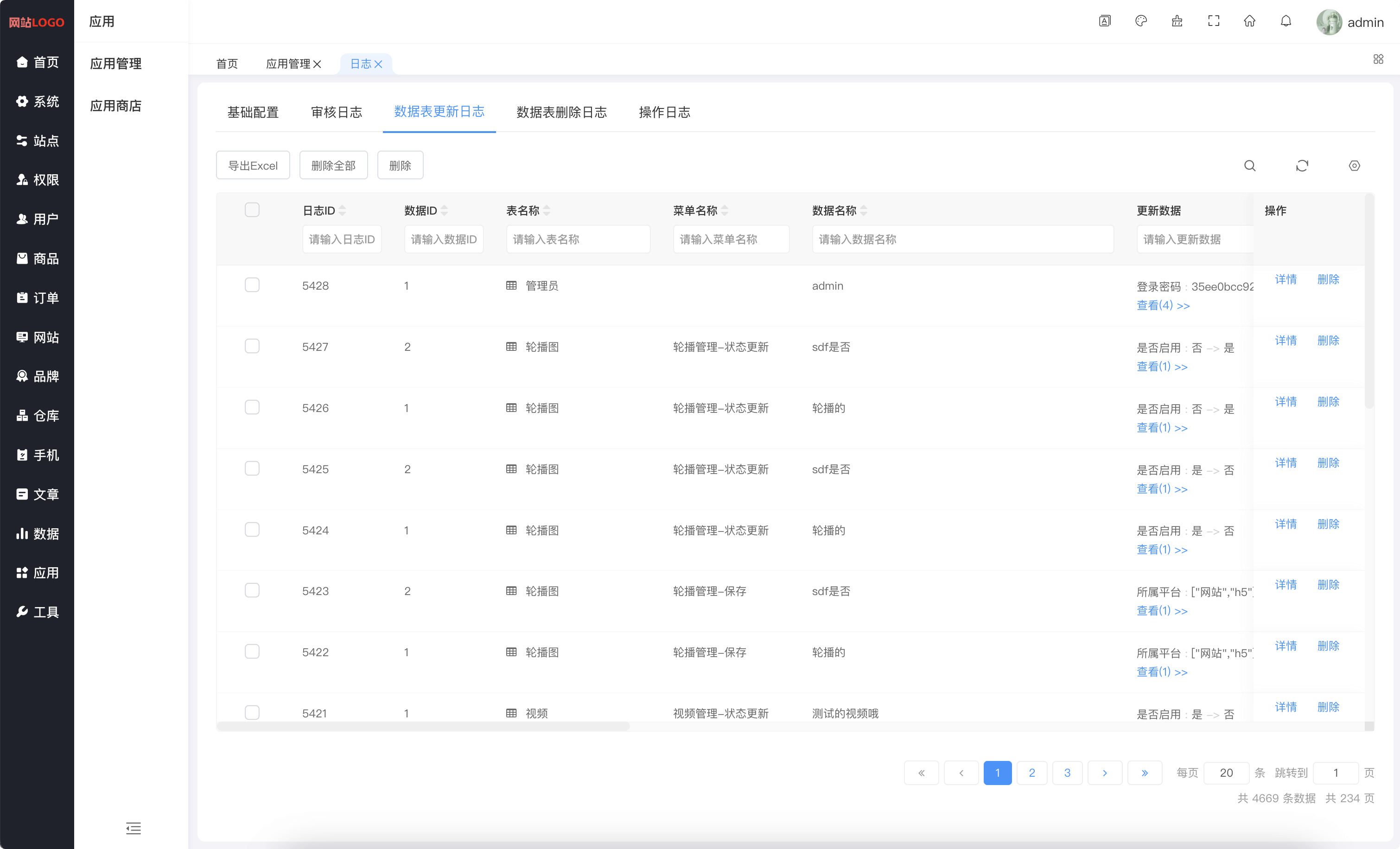Image resolution: width=1400 pixels, height=849 pixels.
Task: Click the 导出Excel button
Action: tap(253, 165)
